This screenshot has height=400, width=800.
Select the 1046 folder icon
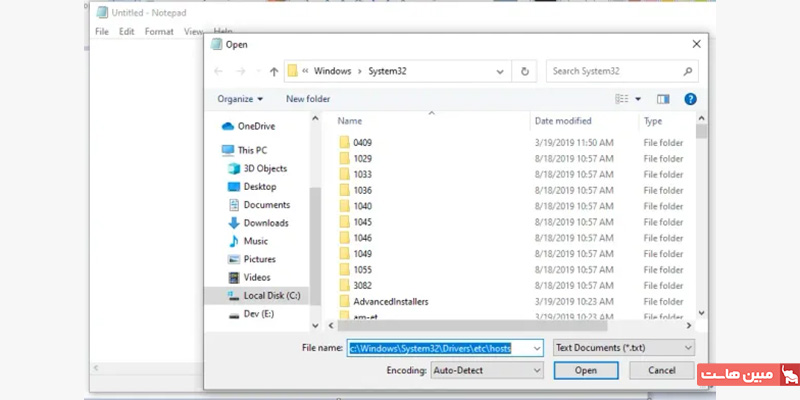point(345,238)
